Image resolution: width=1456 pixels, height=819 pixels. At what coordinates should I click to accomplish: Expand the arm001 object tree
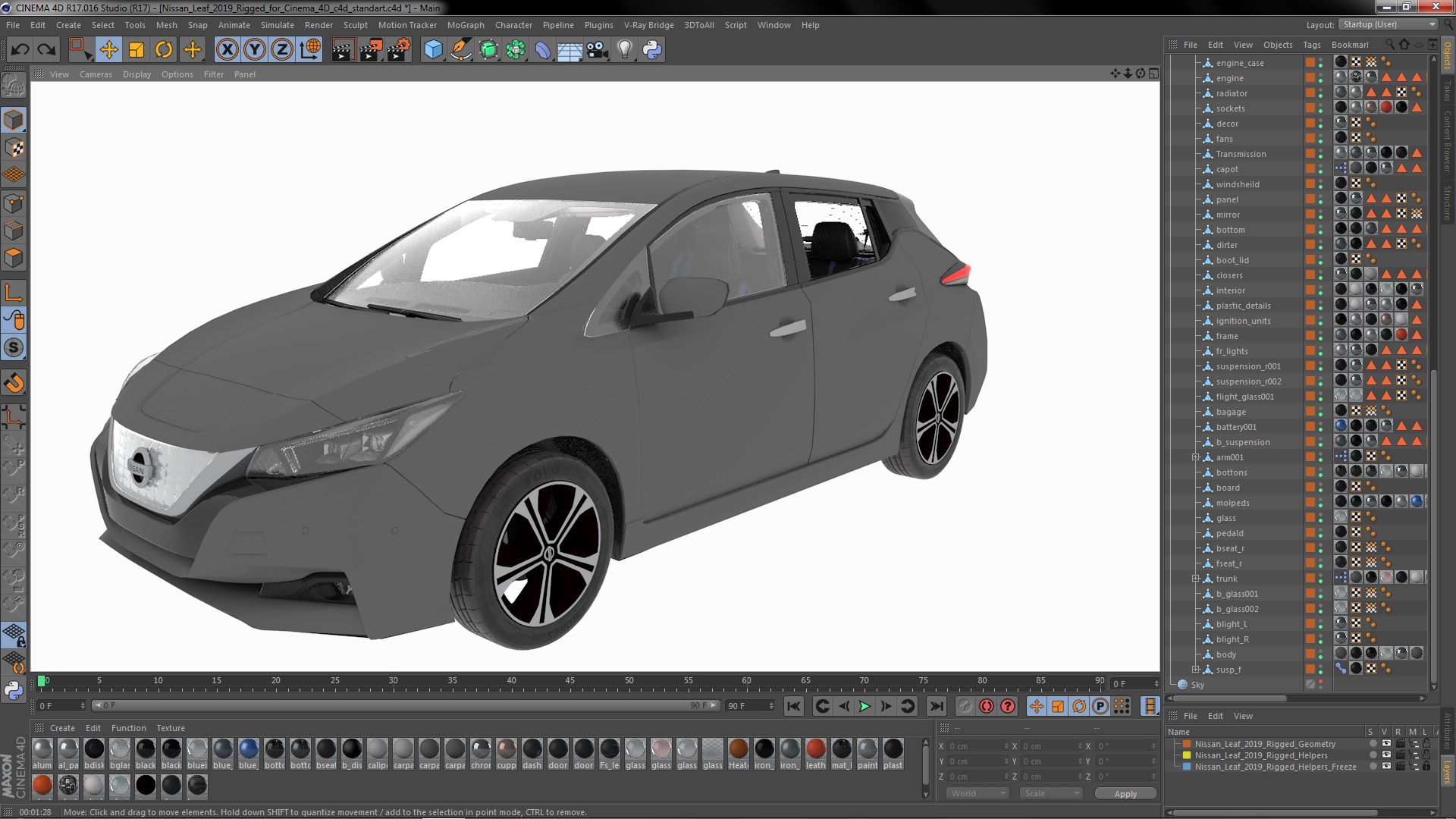click(1195, 457)
